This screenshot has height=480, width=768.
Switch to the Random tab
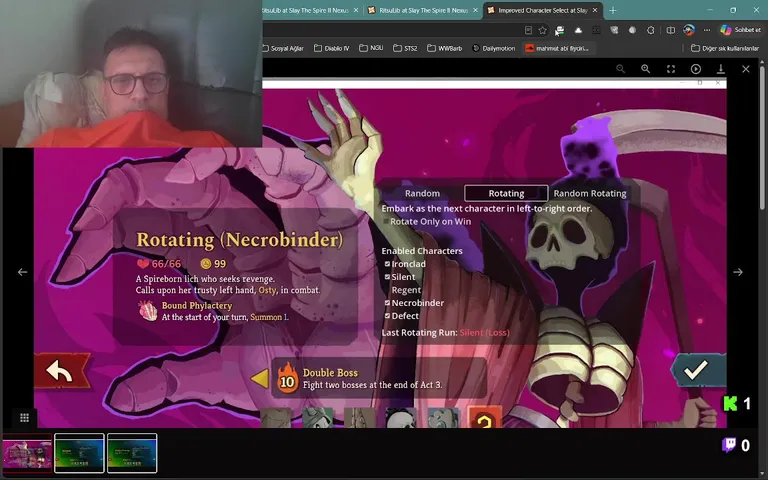point(422,193)
